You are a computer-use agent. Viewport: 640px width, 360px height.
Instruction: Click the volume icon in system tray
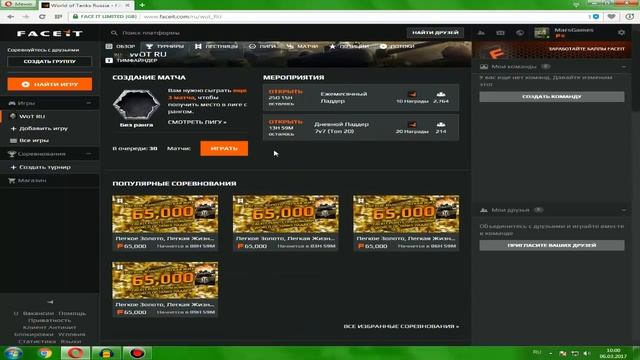click(x=587, y=353)
